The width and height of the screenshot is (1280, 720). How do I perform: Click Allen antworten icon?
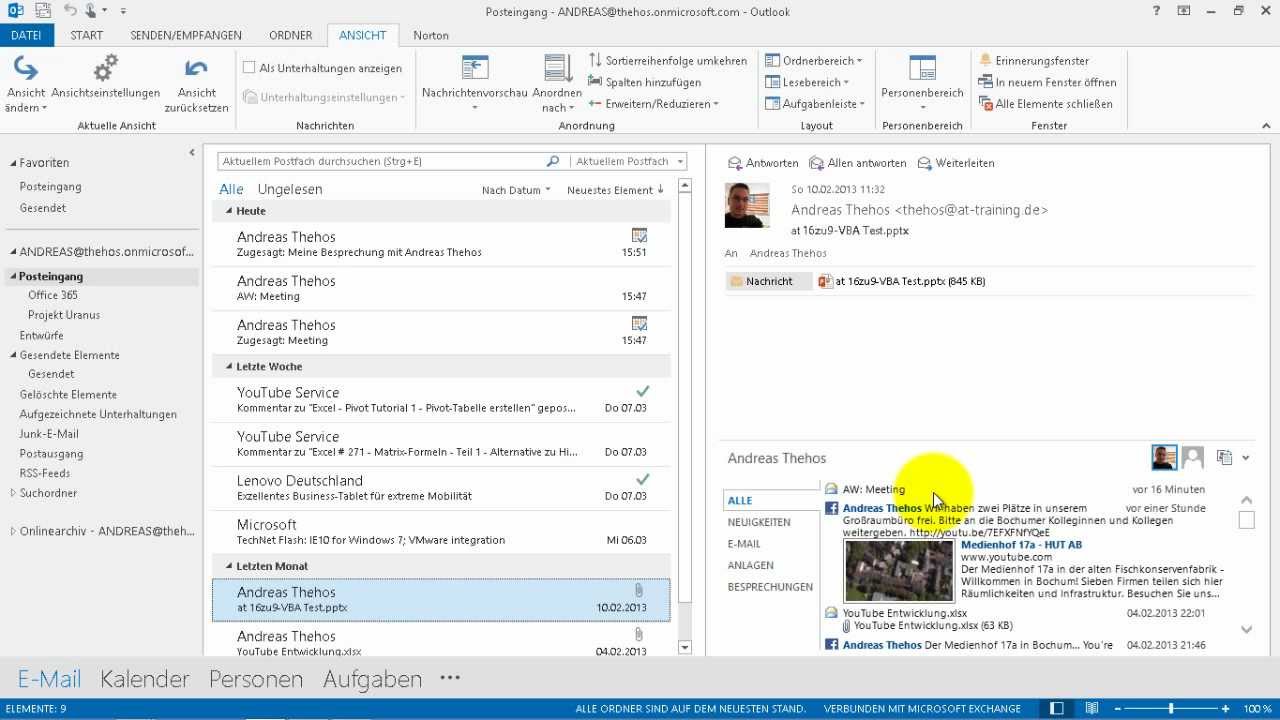pyautogui.click(x=816, y=163)
